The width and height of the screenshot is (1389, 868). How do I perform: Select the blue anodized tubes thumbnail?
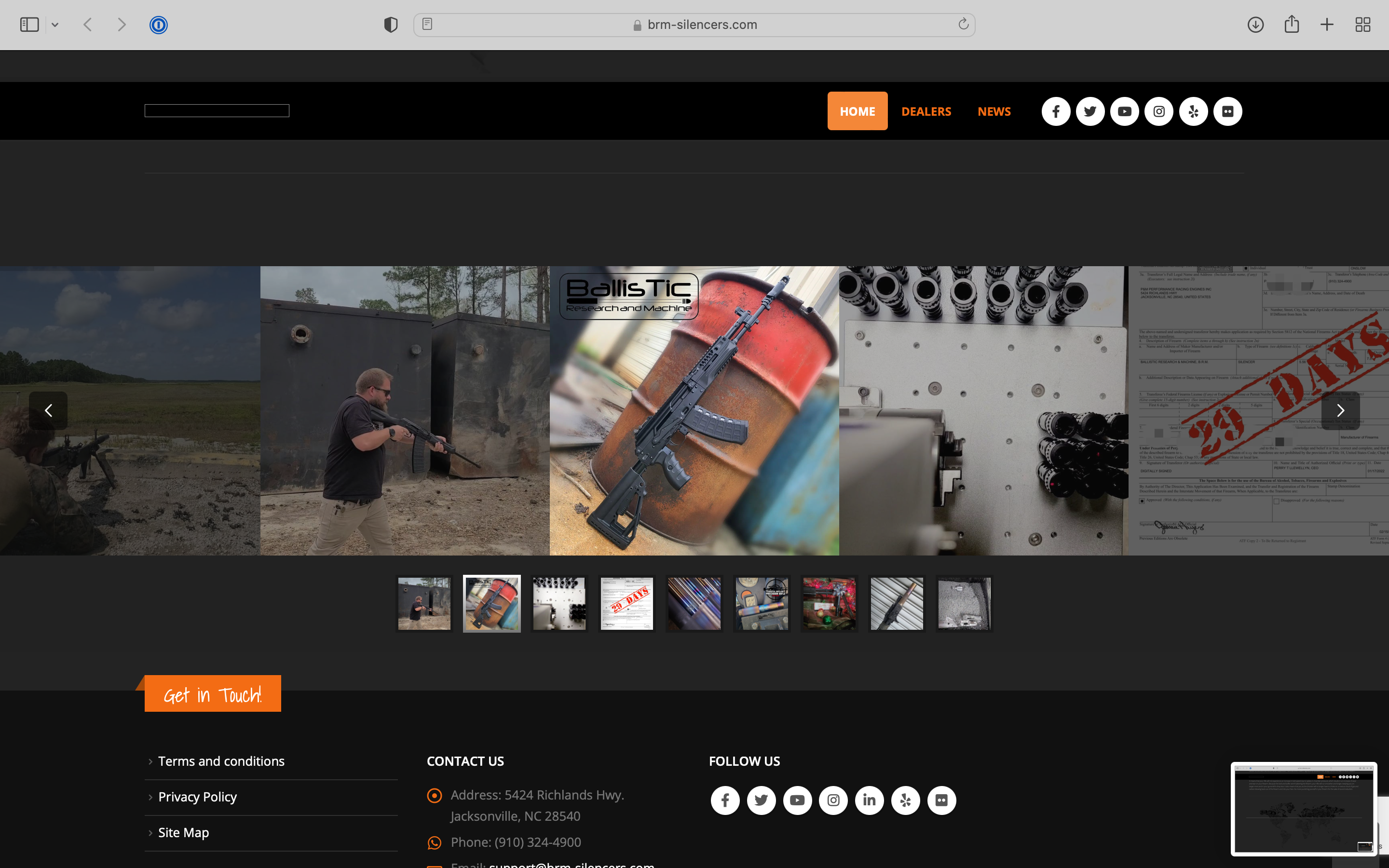point(694,603)
